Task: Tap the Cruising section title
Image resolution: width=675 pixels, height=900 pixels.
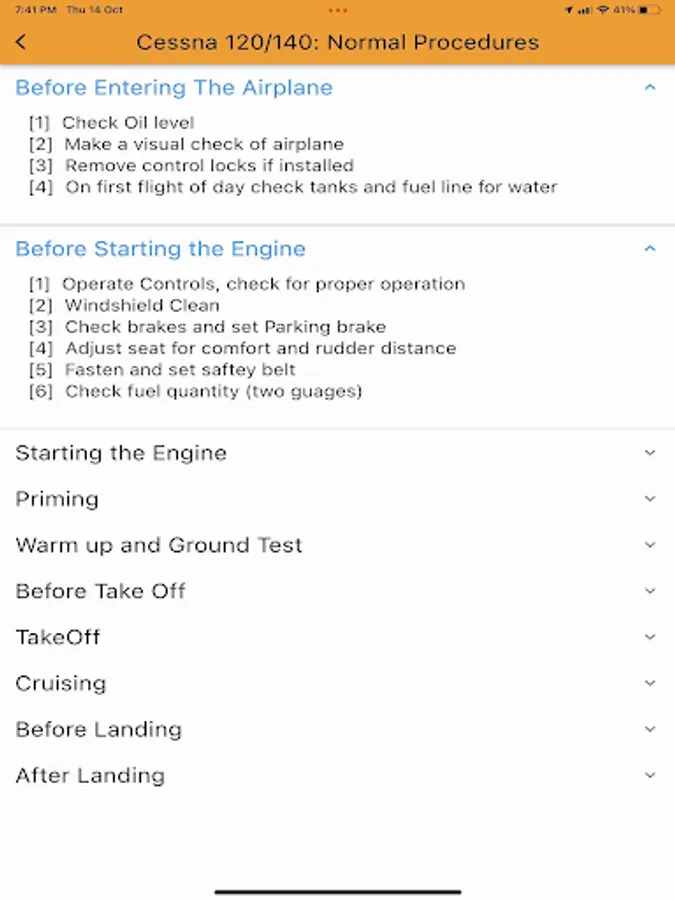Action: pos(61,683)
